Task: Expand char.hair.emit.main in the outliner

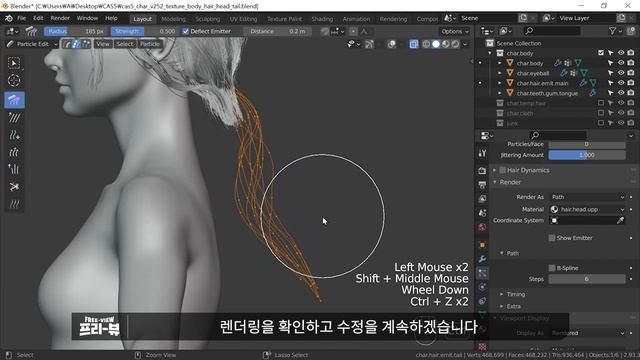Action: coord(500,83)
